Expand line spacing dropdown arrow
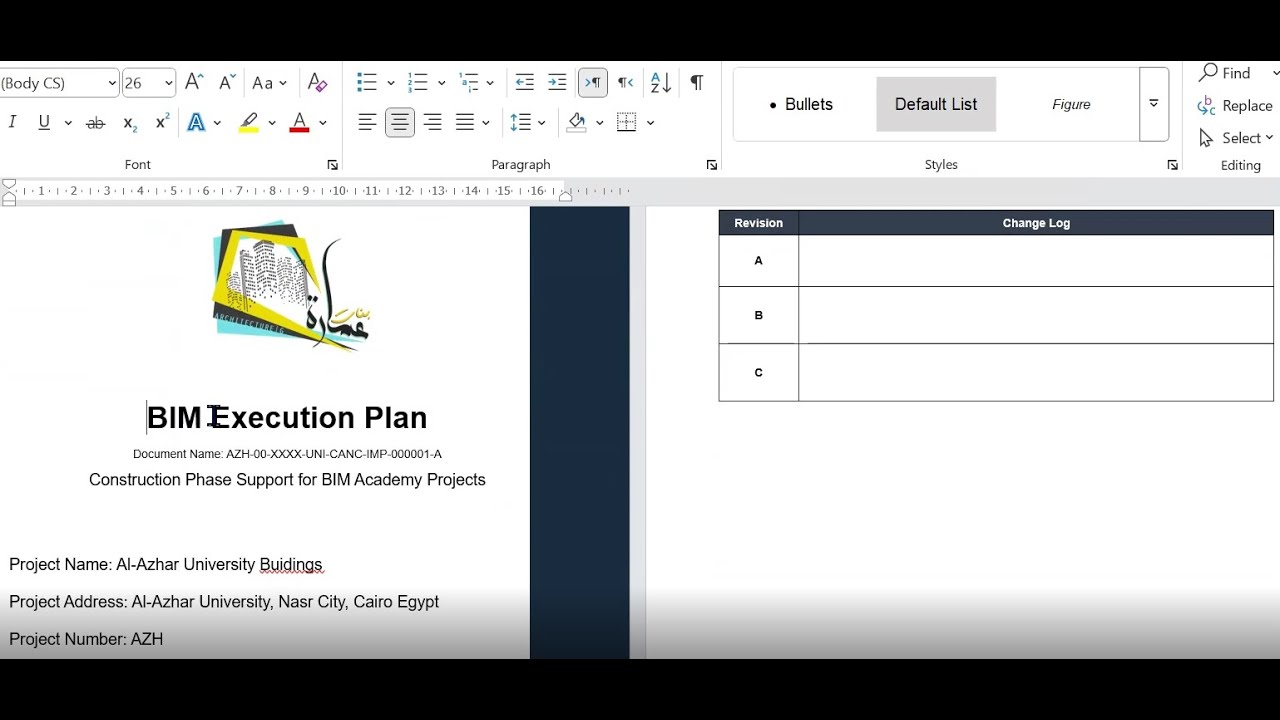1280x720 pixels. (x=542, y=123)
